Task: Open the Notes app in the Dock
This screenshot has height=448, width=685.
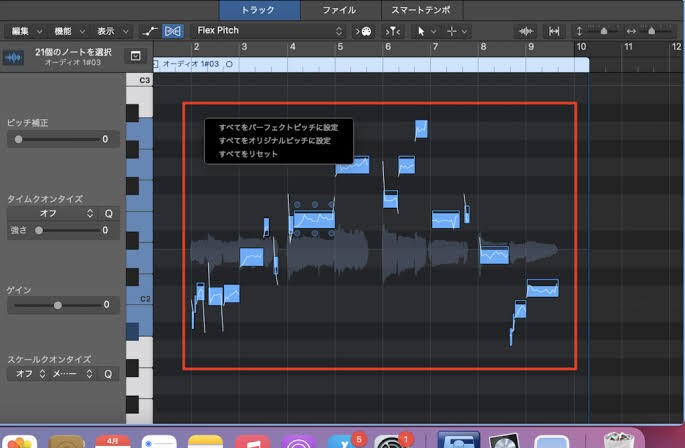Action: [205, 441]
